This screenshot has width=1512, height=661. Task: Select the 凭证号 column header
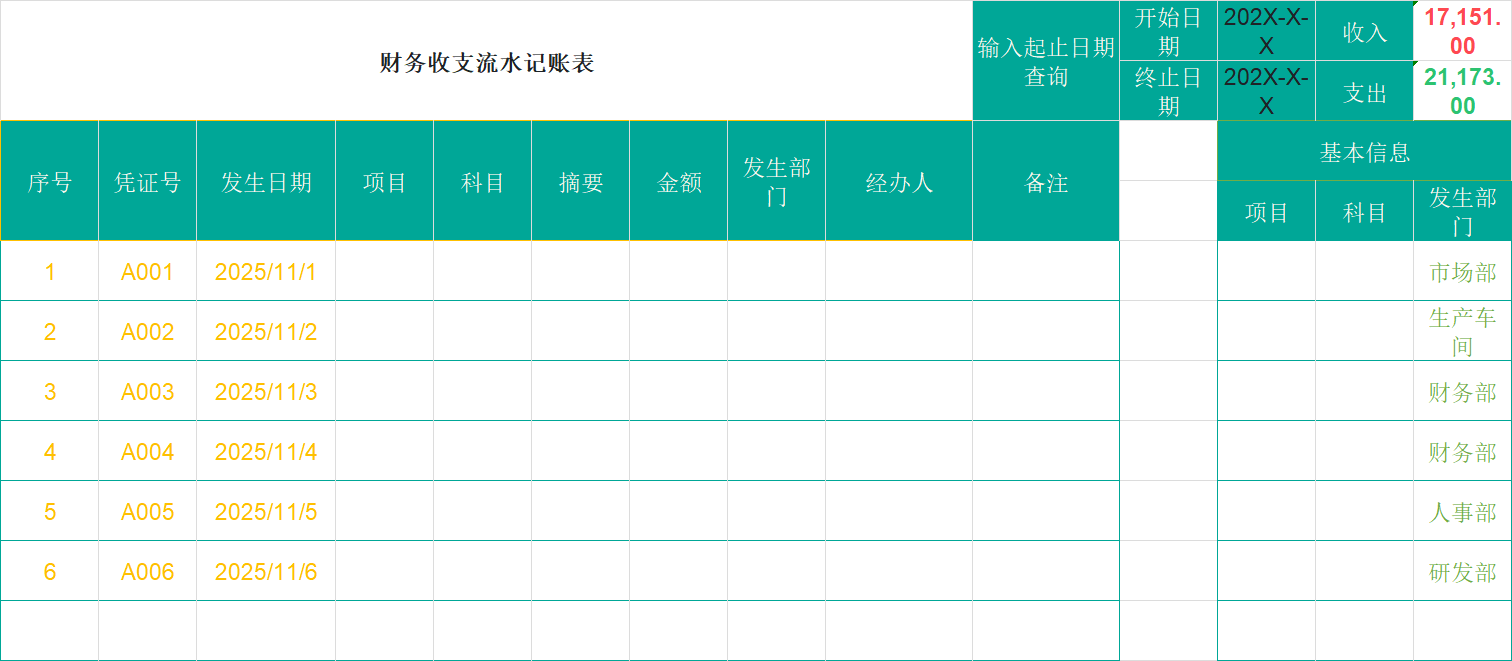[x=146, y=182]
